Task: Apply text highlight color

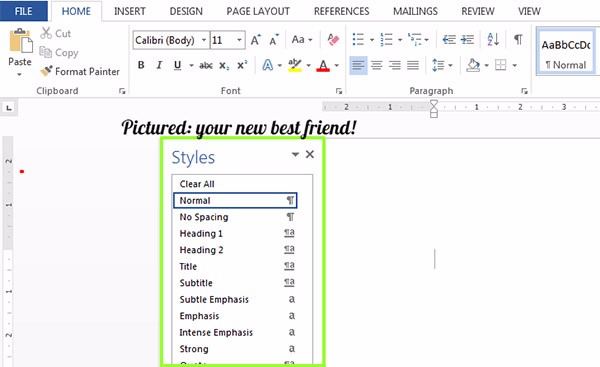Action: click(295, 65)
